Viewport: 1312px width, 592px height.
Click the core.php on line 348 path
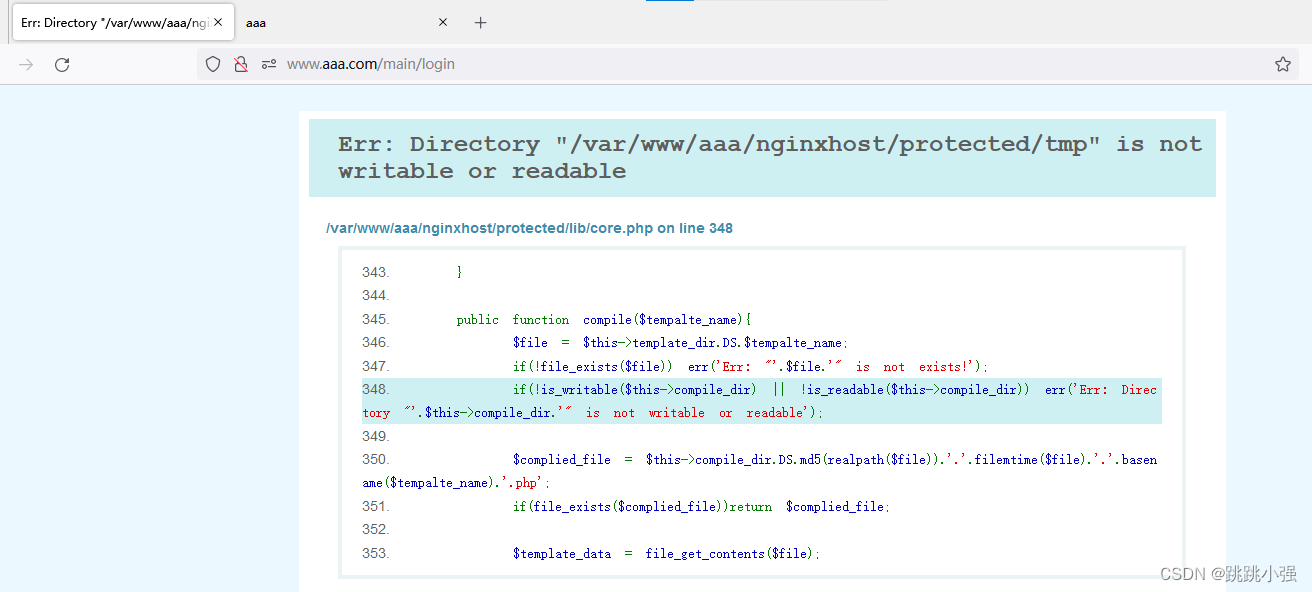[529, 228]
